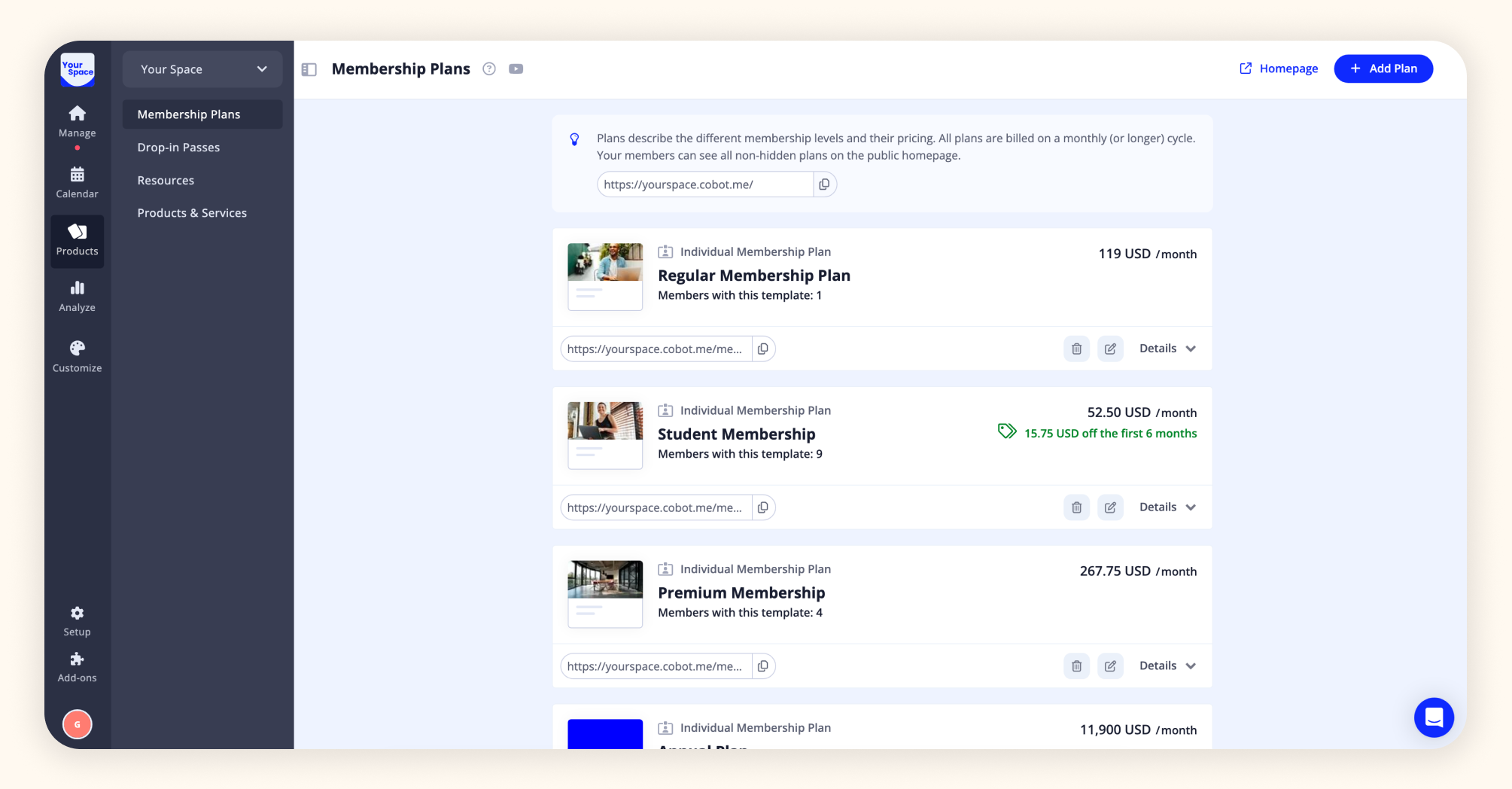Switch to Drop-in Passes
1512x789 pixels.
point(178,147)
